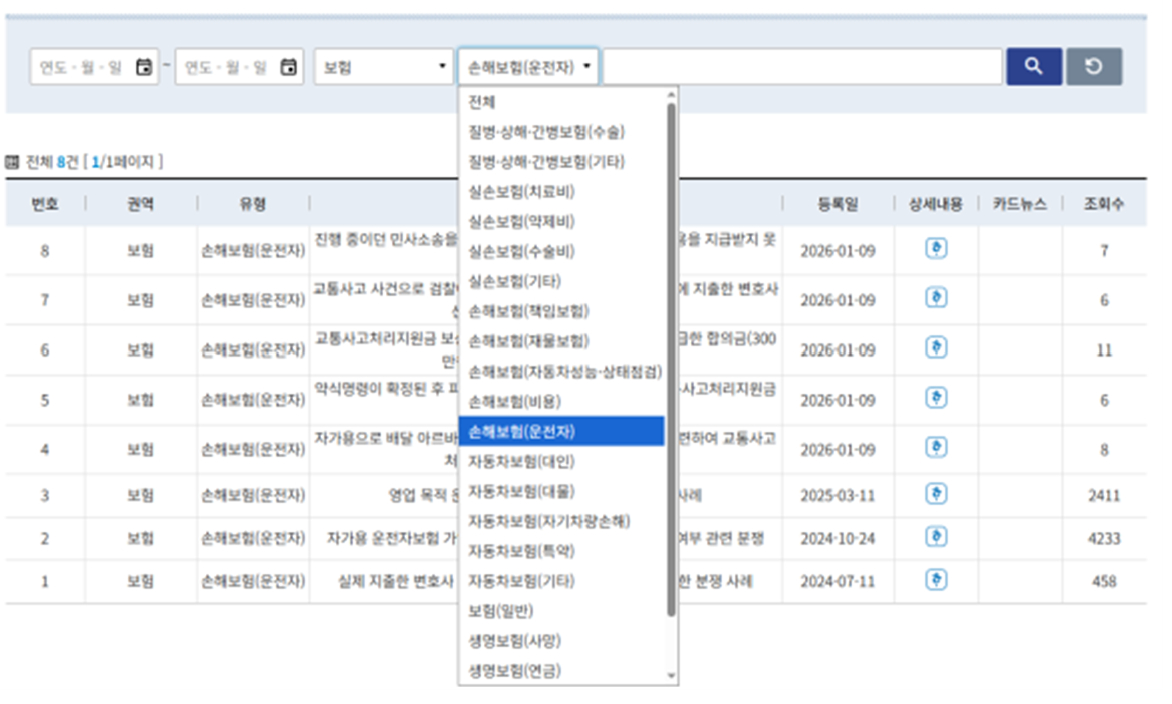The image size is (1172, 704).
Task: Pick 생명보험(사망) from the options
Action: point(515,640)
